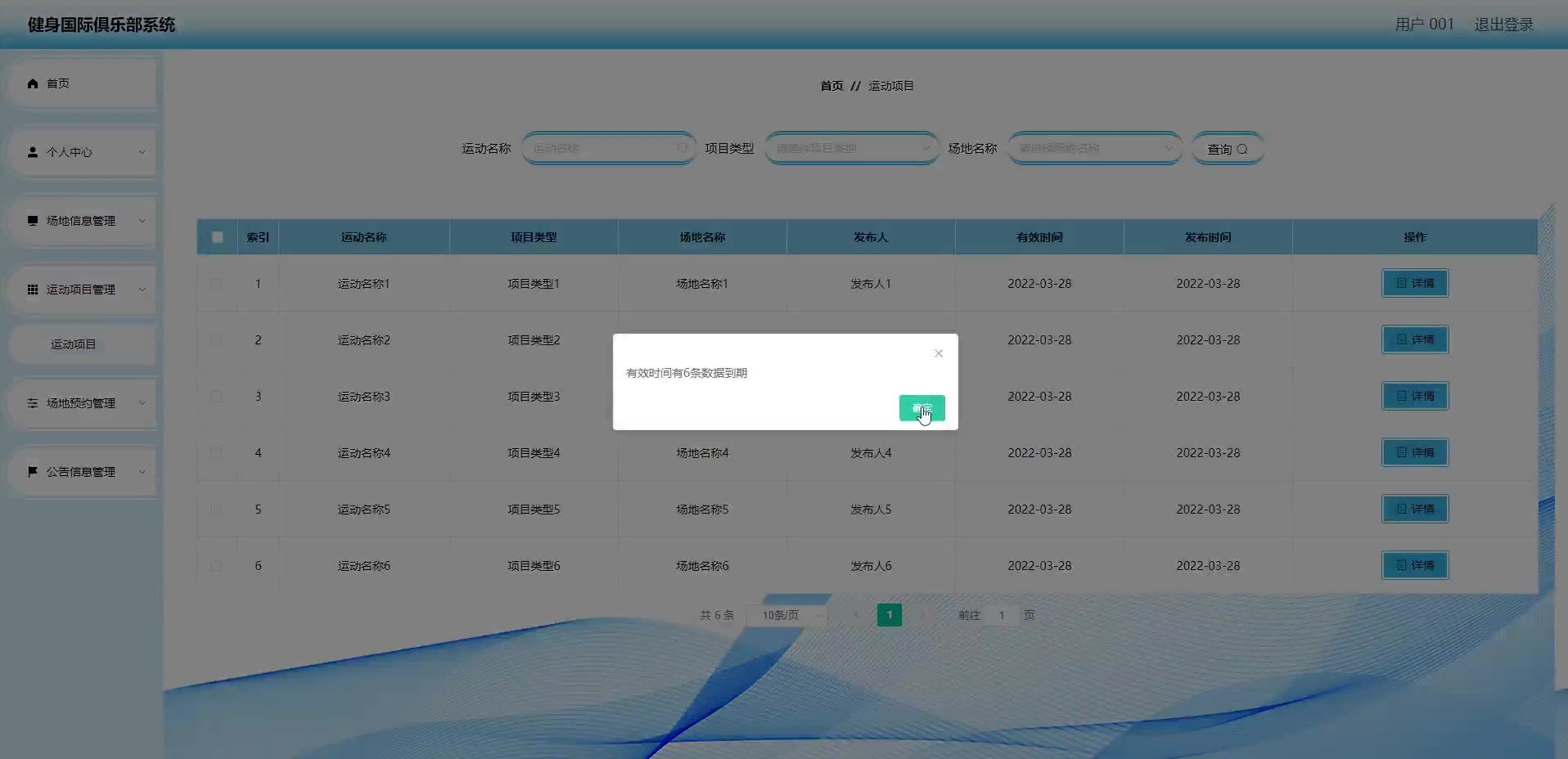Toggle the select-all checkbox in table header
The width and height of the screenshot is (1568, 759).
point(217,237)
